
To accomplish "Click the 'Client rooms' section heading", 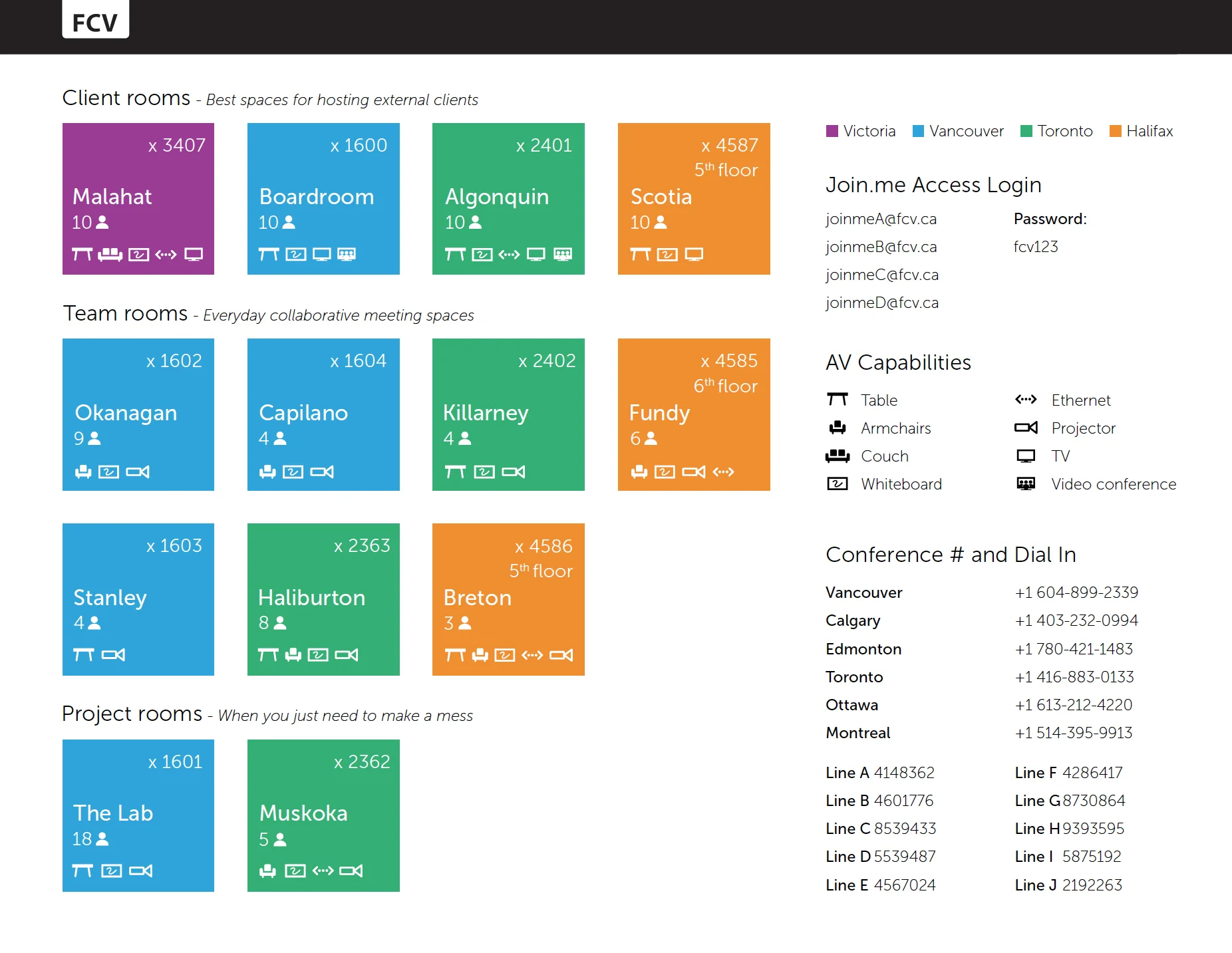I will pos(126,98).
